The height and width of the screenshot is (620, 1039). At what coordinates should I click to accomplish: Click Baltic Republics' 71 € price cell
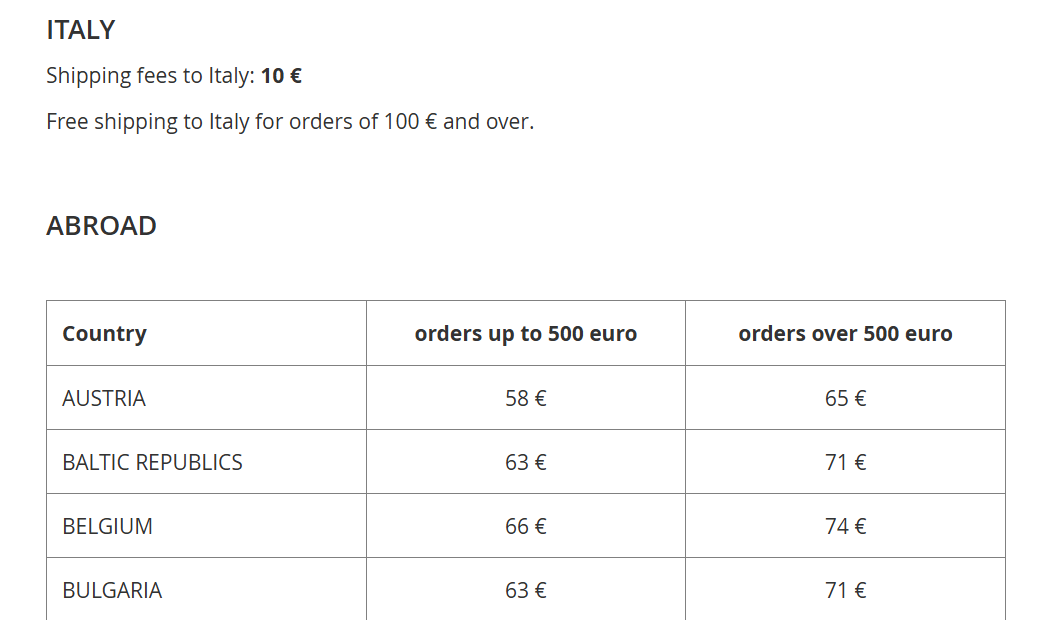pos(845,462)
